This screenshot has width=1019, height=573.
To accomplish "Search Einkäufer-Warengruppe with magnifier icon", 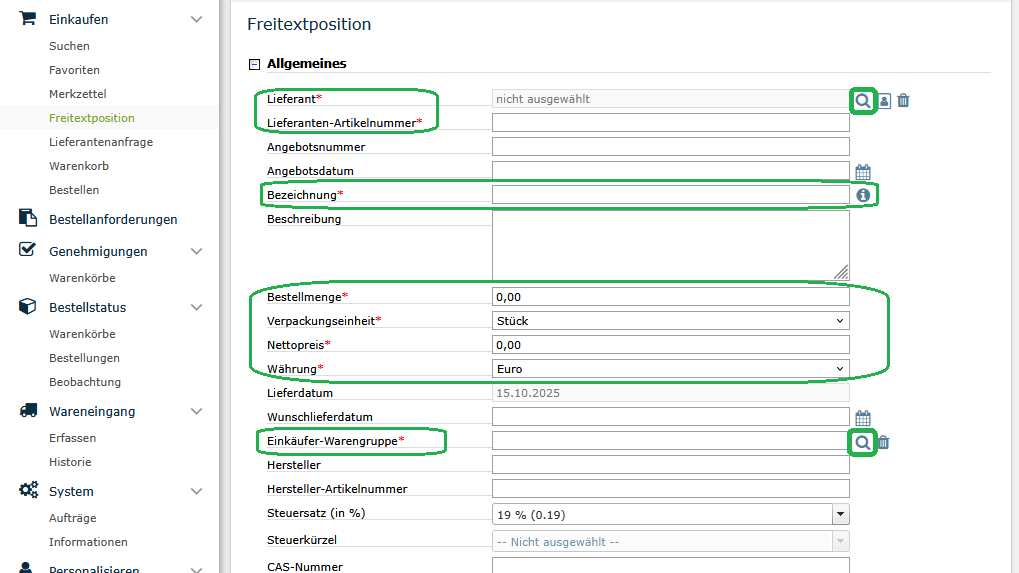I will click(x=862, y=442).
